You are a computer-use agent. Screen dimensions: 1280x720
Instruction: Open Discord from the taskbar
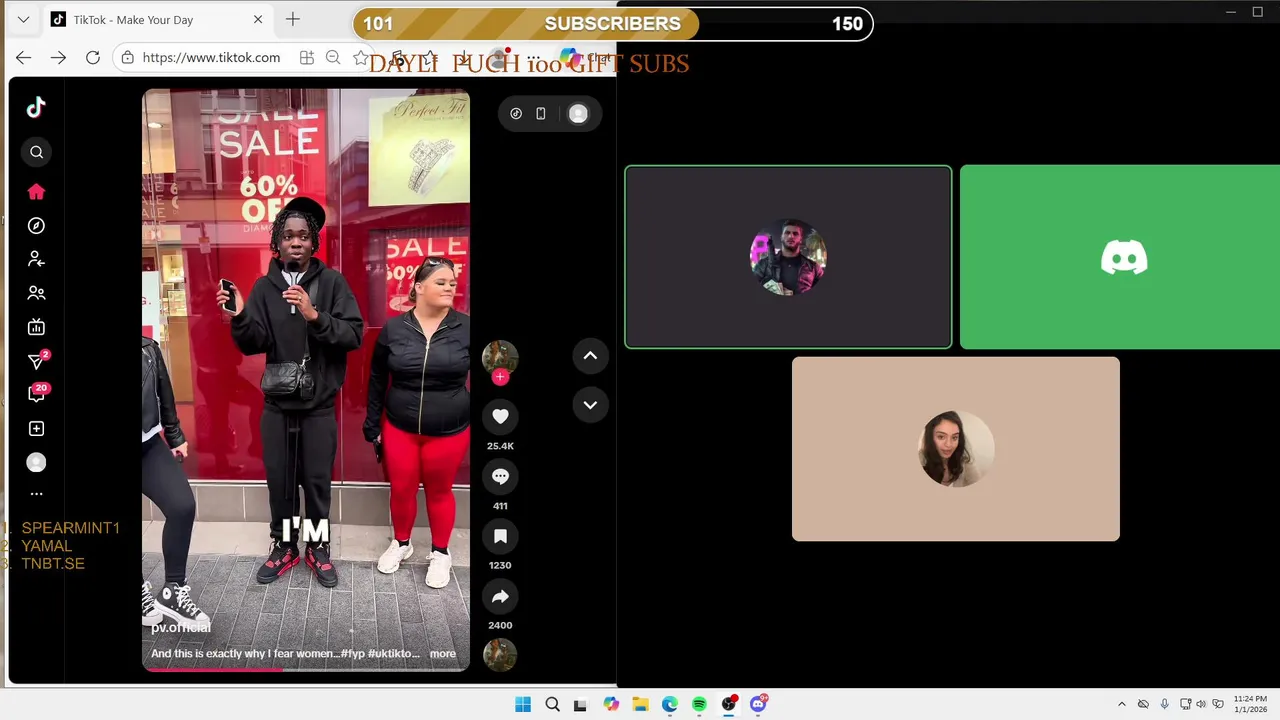759,704
